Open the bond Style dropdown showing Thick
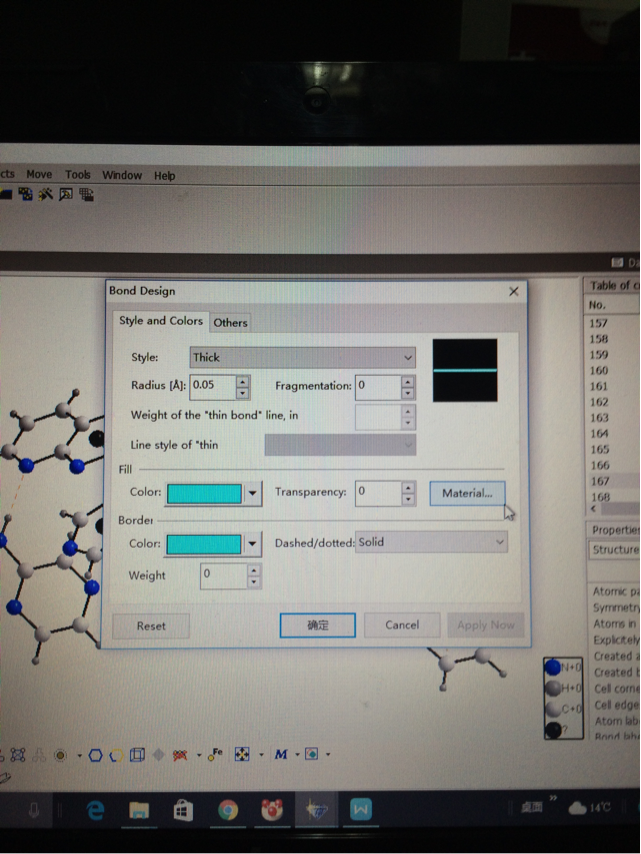 tap(302, 357)
